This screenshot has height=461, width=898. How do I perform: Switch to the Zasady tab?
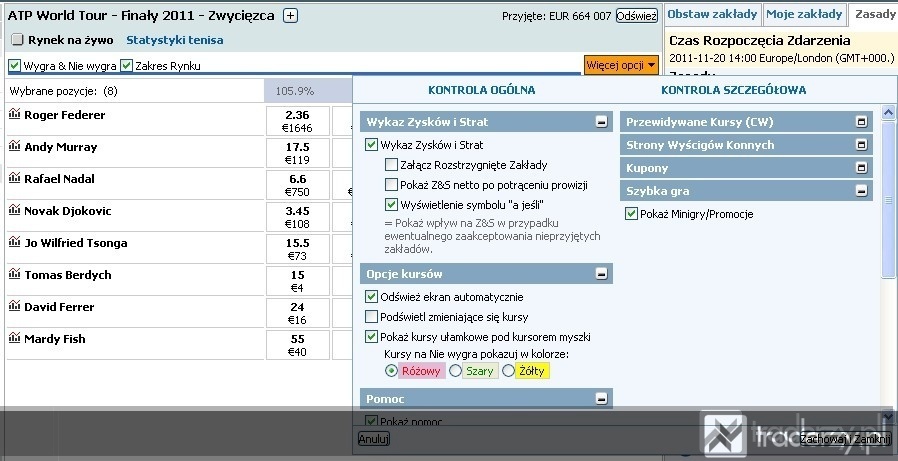[874, 14]
